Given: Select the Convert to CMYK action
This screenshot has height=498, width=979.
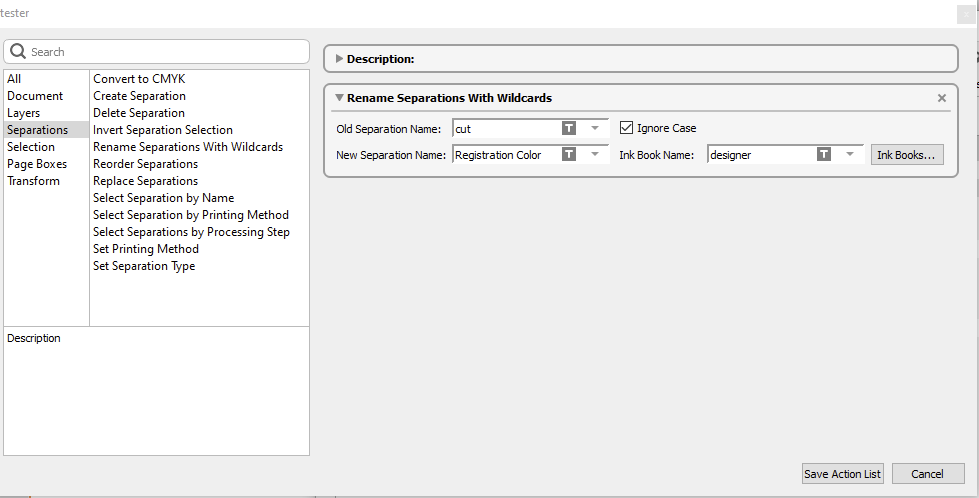Looking at the screenshot, I should (139, 79).
